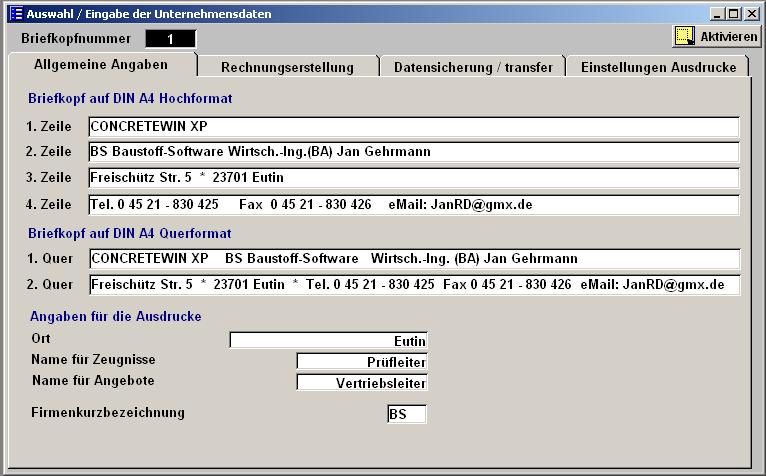Switch to the Allgemeine Angaben tab
Viewport: 766px width, 476px height.
coord(101,65)
